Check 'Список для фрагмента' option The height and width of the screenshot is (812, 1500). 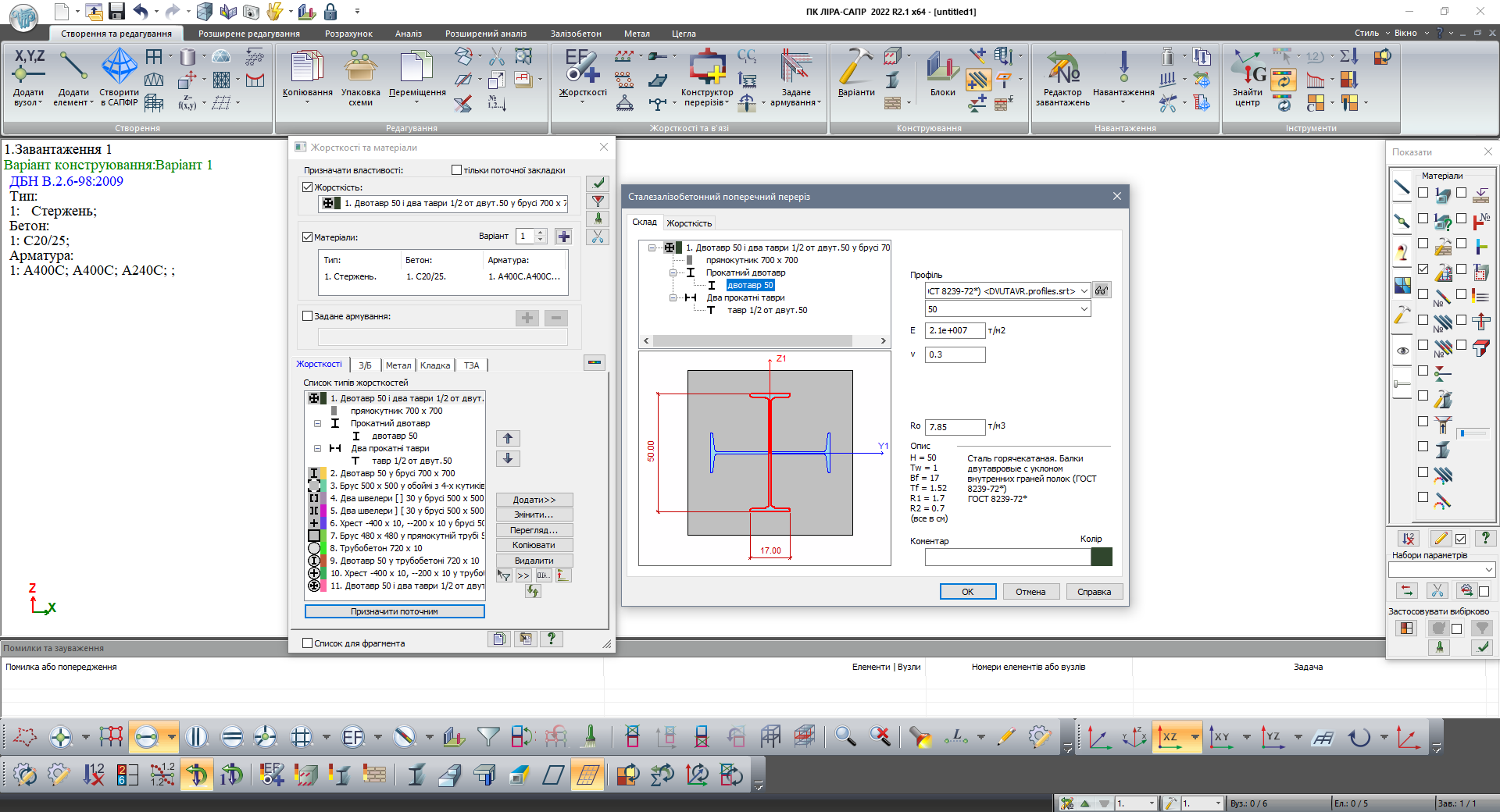point(308,643)
